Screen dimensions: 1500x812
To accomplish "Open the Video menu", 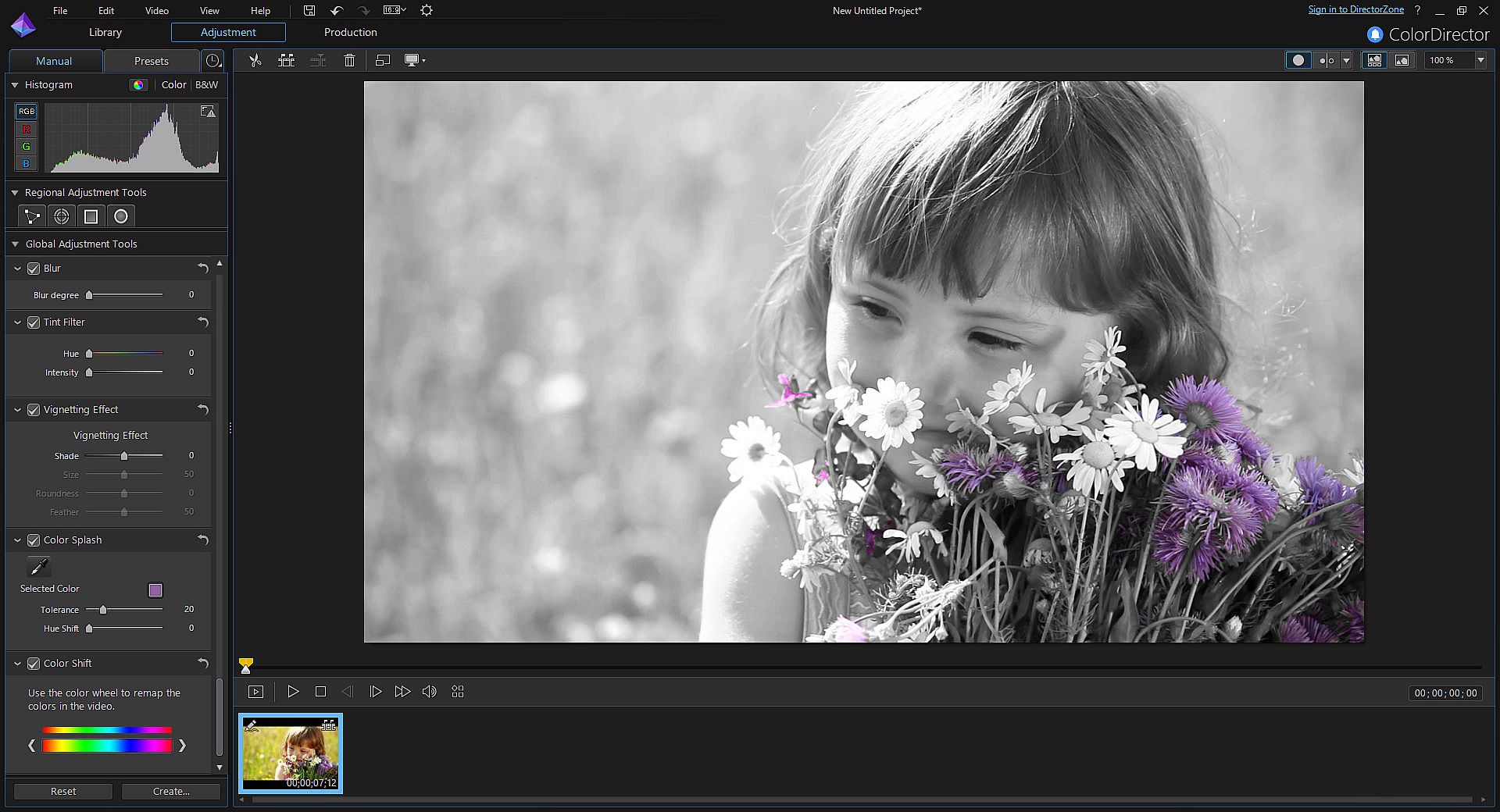I will (156, 10).
